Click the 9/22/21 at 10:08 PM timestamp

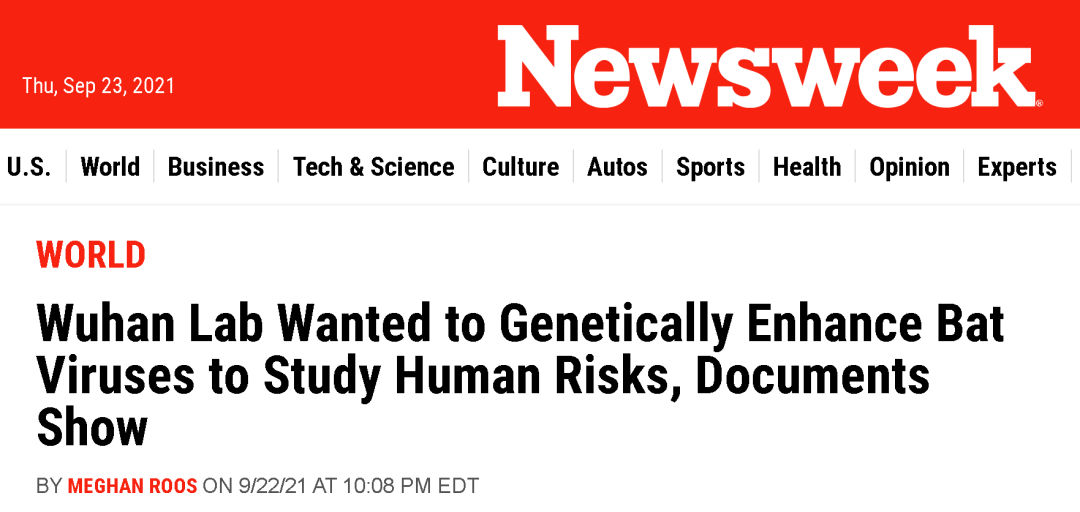(359, 486)
